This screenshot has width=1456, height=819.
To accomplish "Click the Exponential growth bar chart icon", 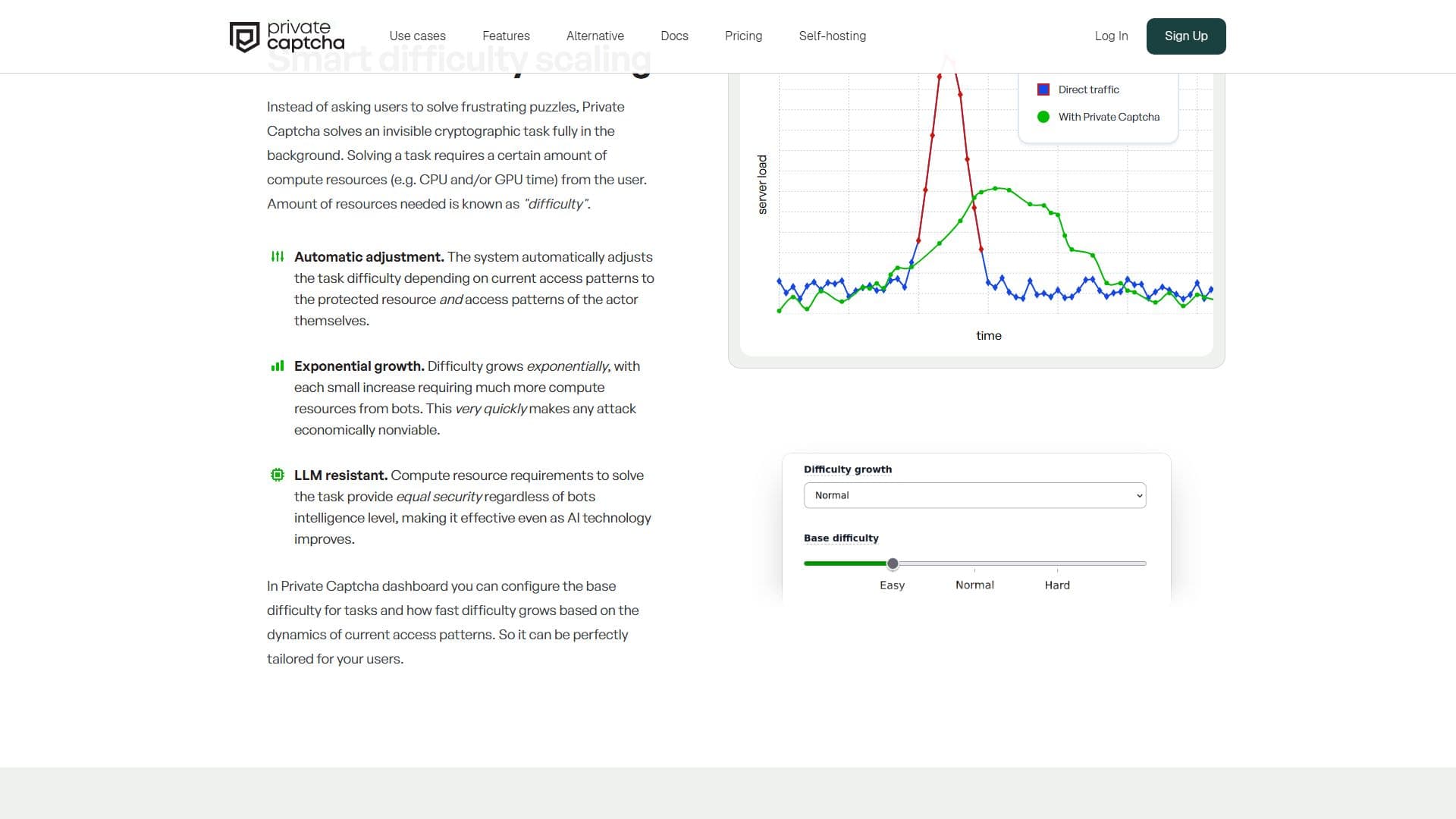I will 278,366.
